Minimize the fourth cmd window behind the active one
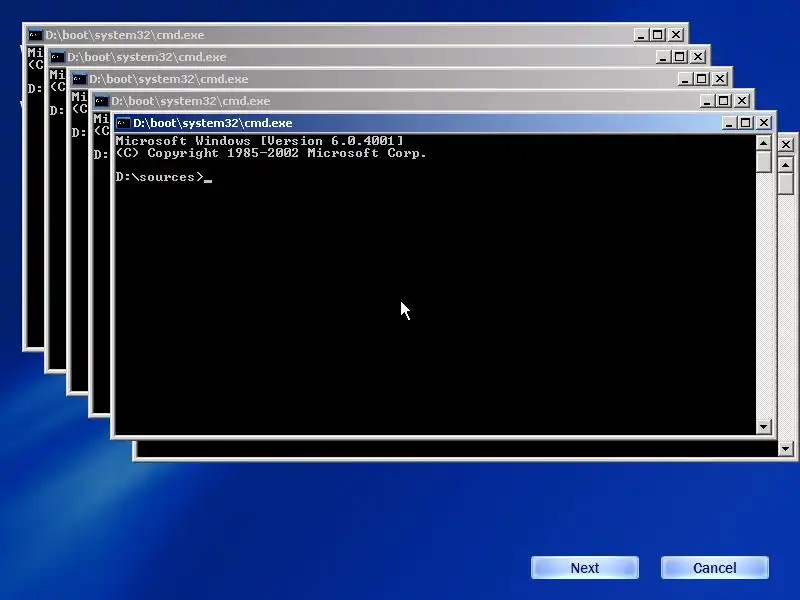 pos(707,101)
